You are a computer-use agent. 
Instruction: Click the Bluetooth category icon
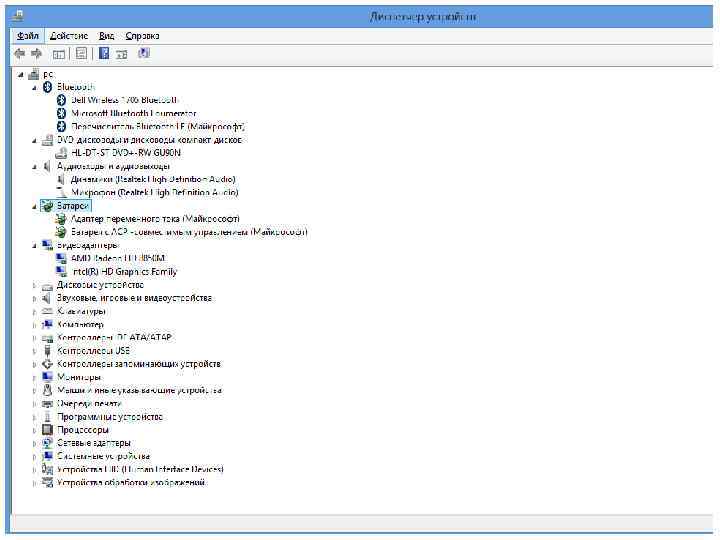pos(47,87)
